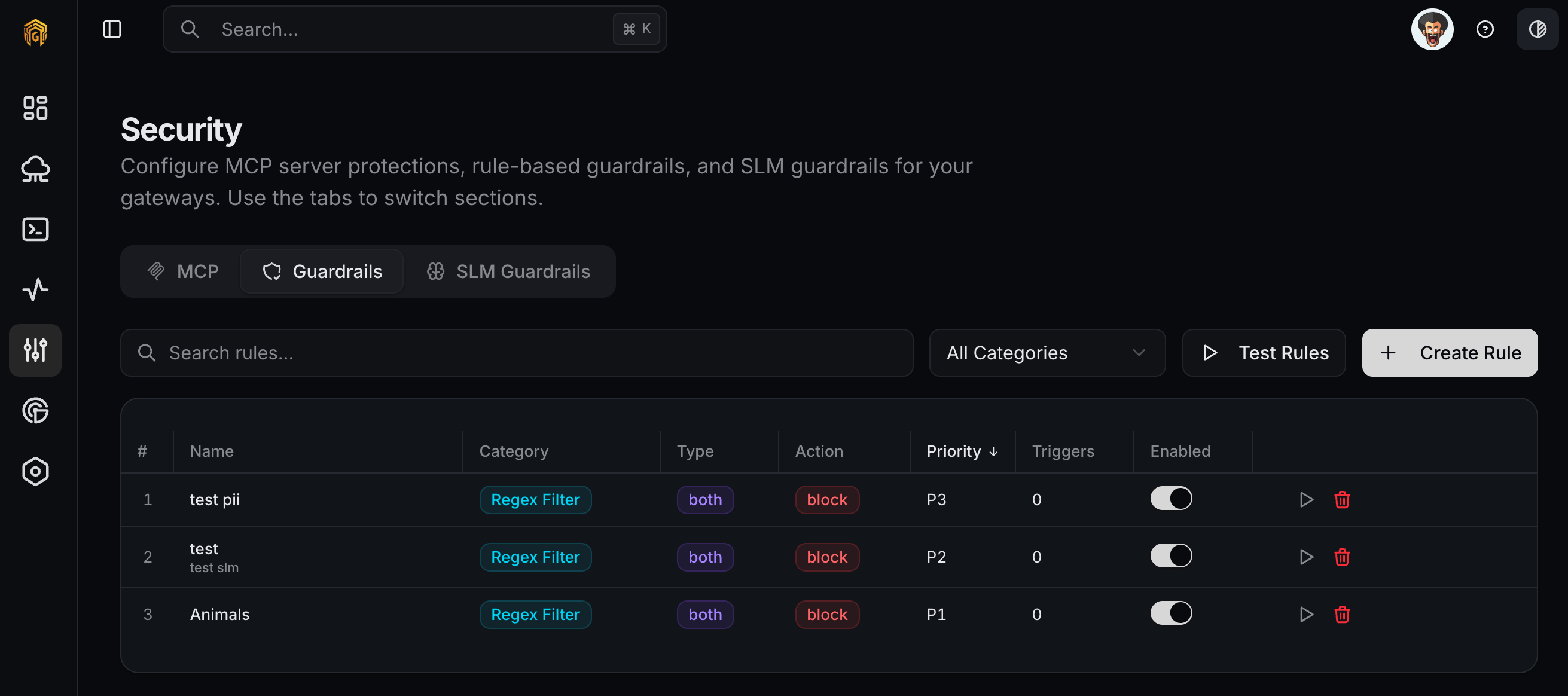Click the P2 priority value

(x=936, y=557)
